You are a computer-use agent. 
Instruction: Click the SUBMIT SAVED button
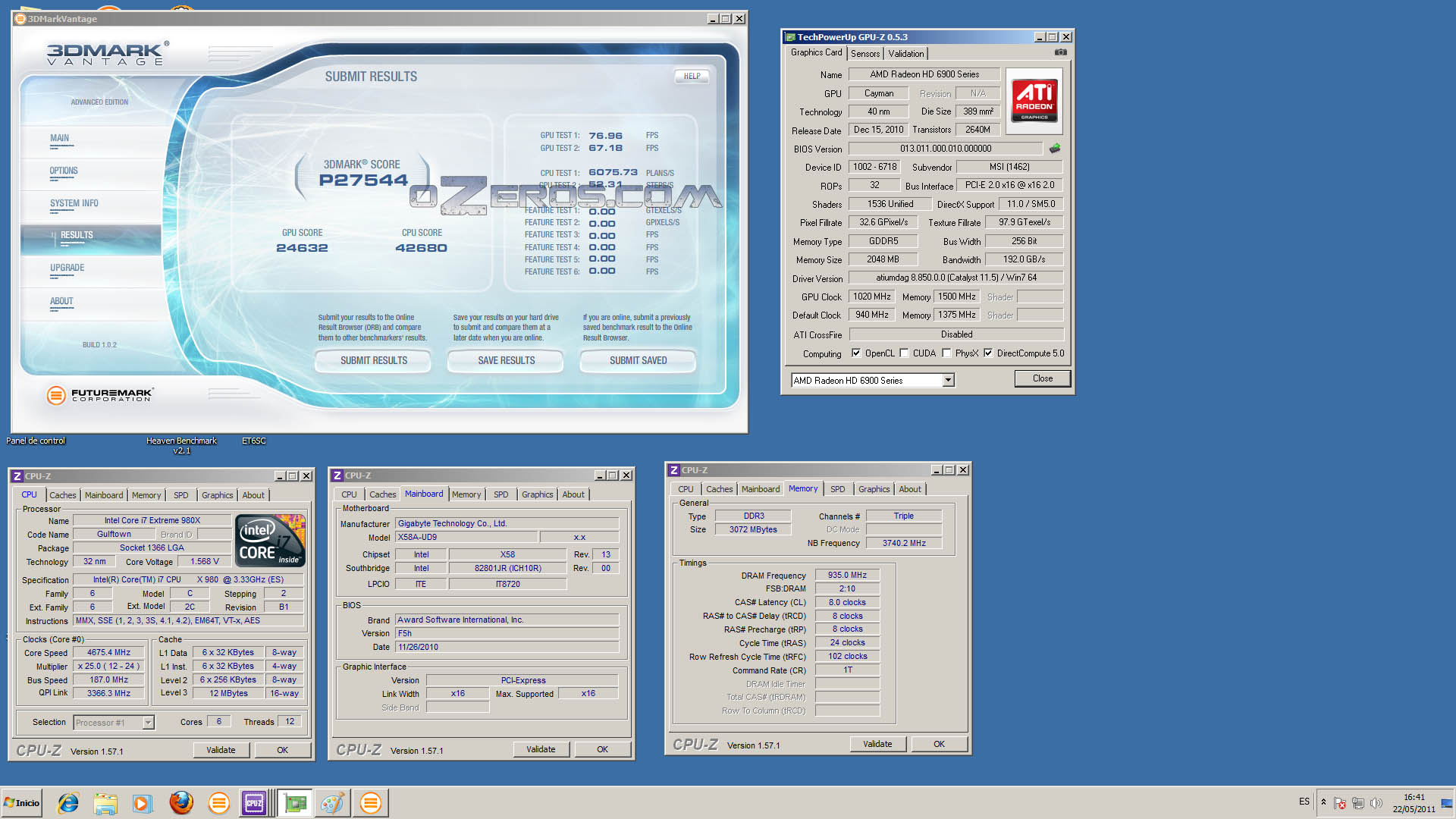pos(638,361)
